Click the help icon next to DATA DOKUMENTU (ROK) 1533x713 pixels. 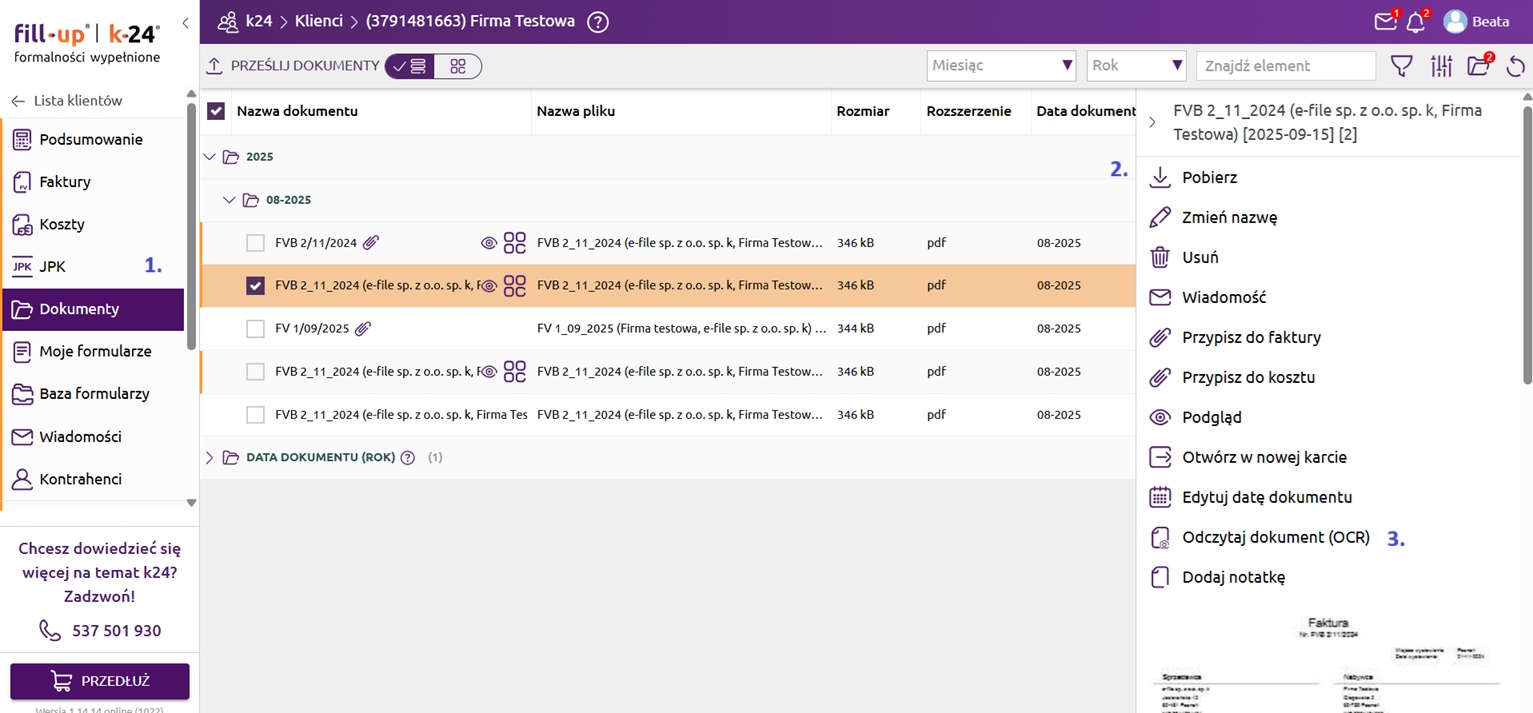pyautogui.click(x=407, y=458)
